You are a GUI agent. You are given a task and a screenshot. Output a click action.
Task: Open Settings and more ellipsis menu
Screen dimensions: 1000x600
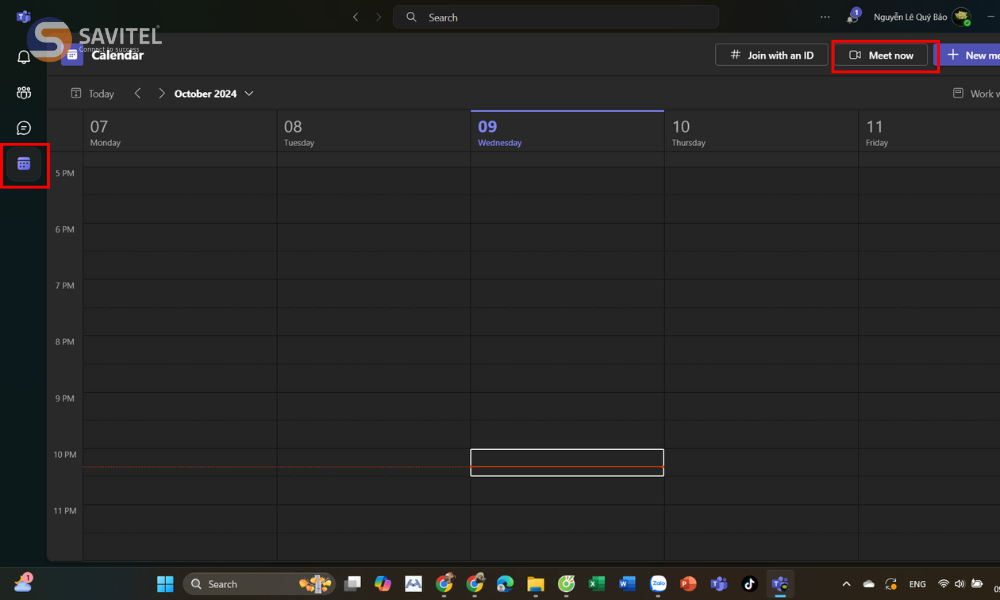pos(825,17)
